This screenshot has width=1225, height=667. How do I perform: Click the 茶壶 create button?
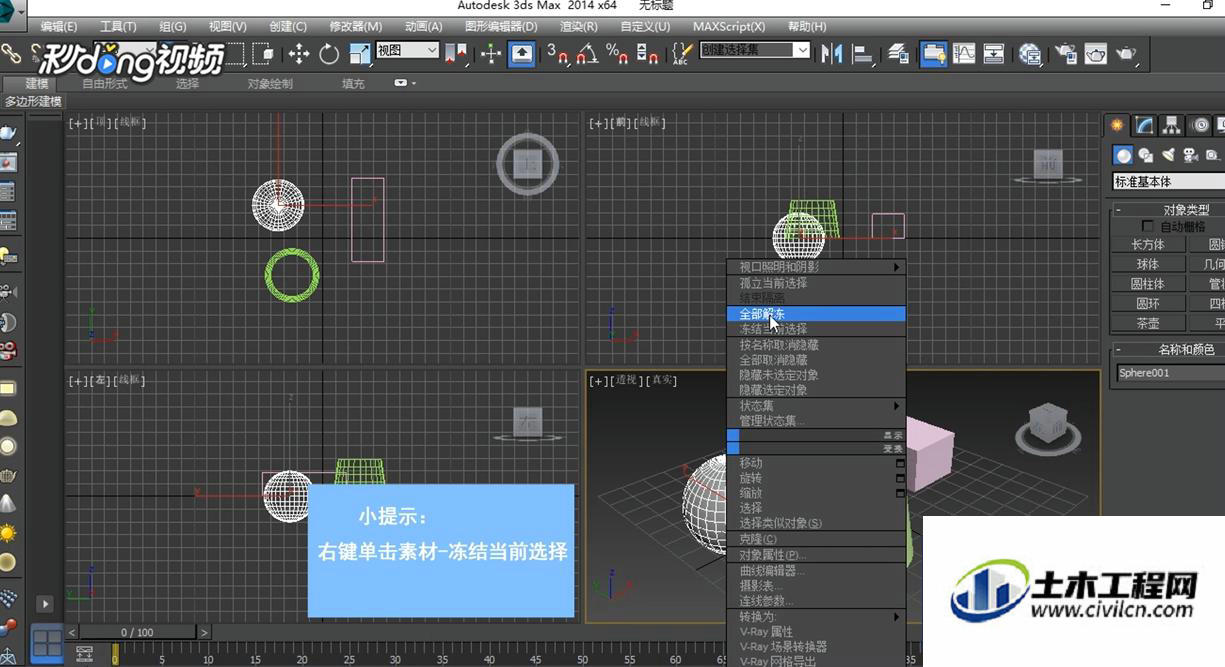pyautogui.click(x=1148, y=323)
